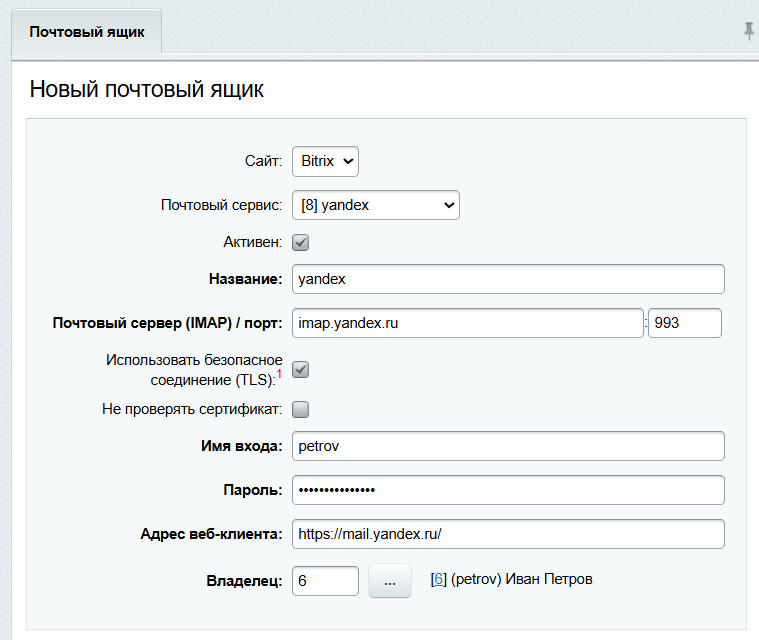The image size is (759, 640).
Task: Focus the IMAP server field imap.yandex.ru
Action: pos(468,323)
